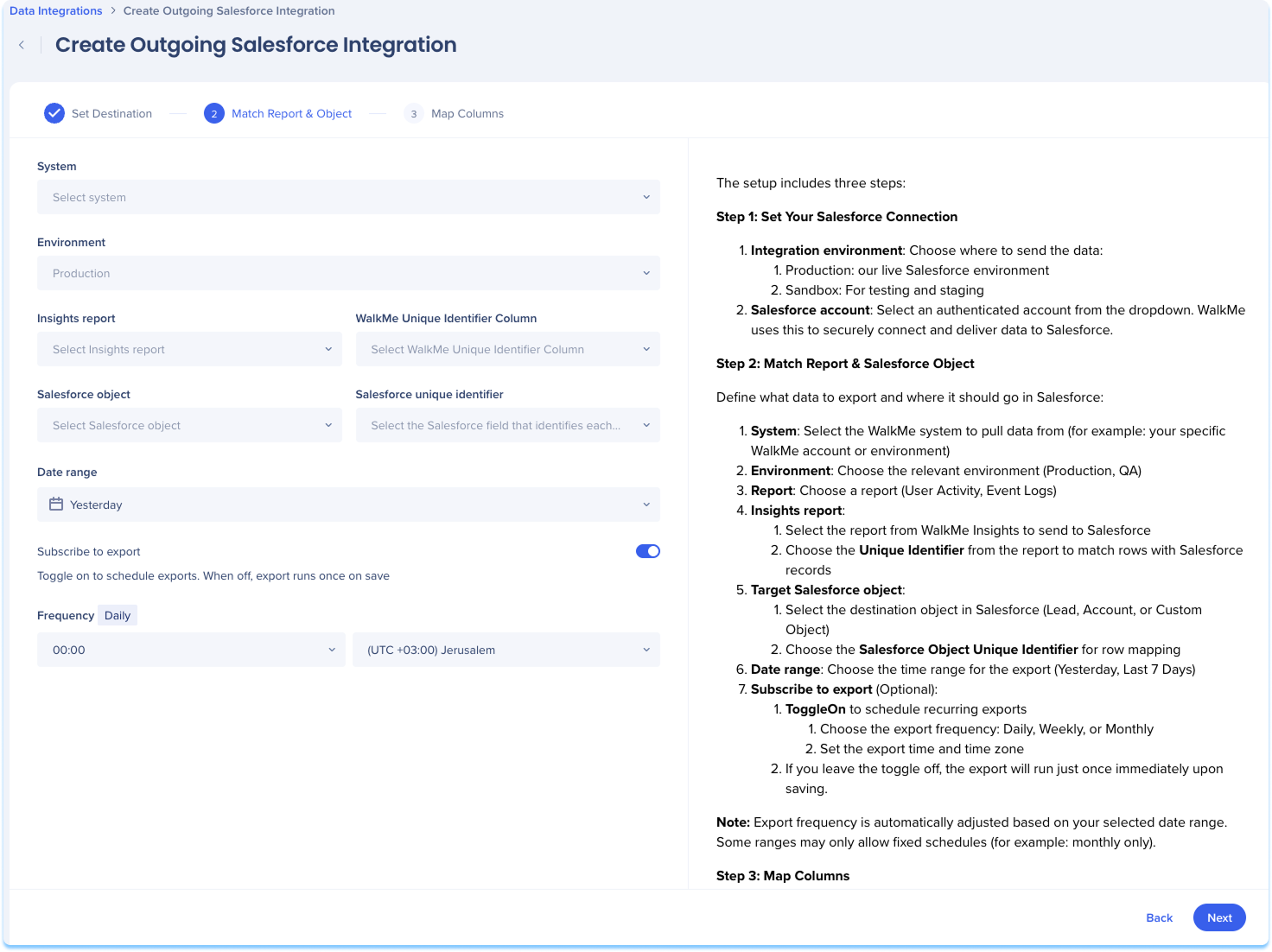1272x952 pixels.
Task: Click the Next button
Action: coord(1219,917)
